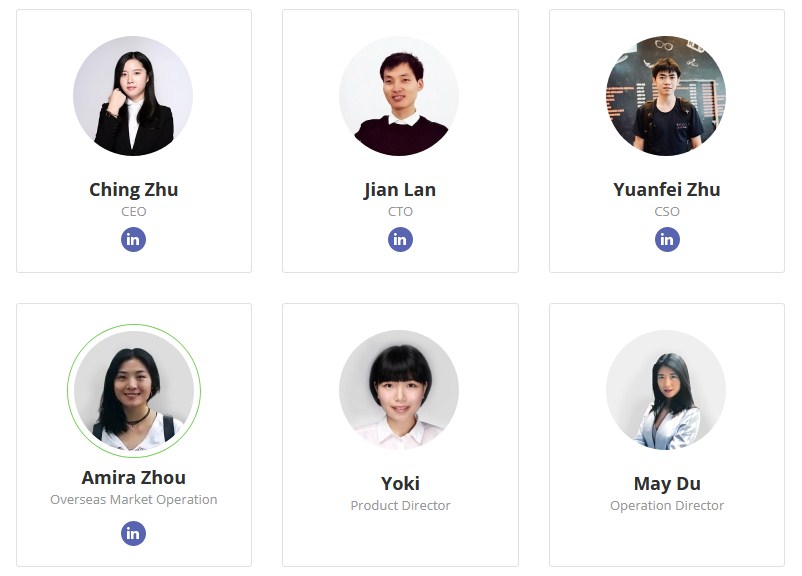This screenshot has height=576, width=802.
Task: Select the Ching Zhu name heading
Action: coord(134,189)
